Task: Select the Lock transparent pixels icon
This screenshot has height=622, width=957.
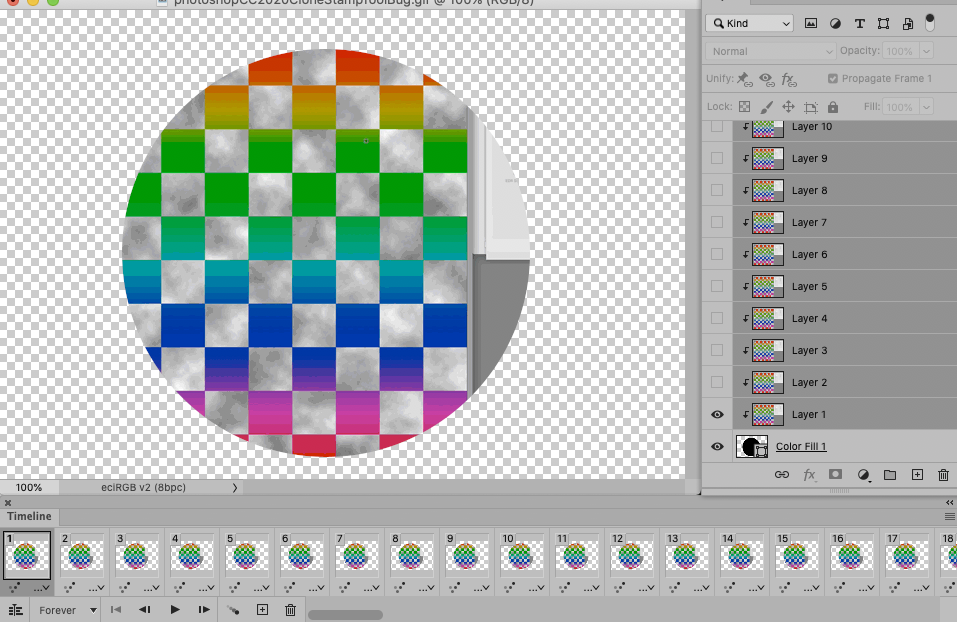Action: click(x=745, y=106)
